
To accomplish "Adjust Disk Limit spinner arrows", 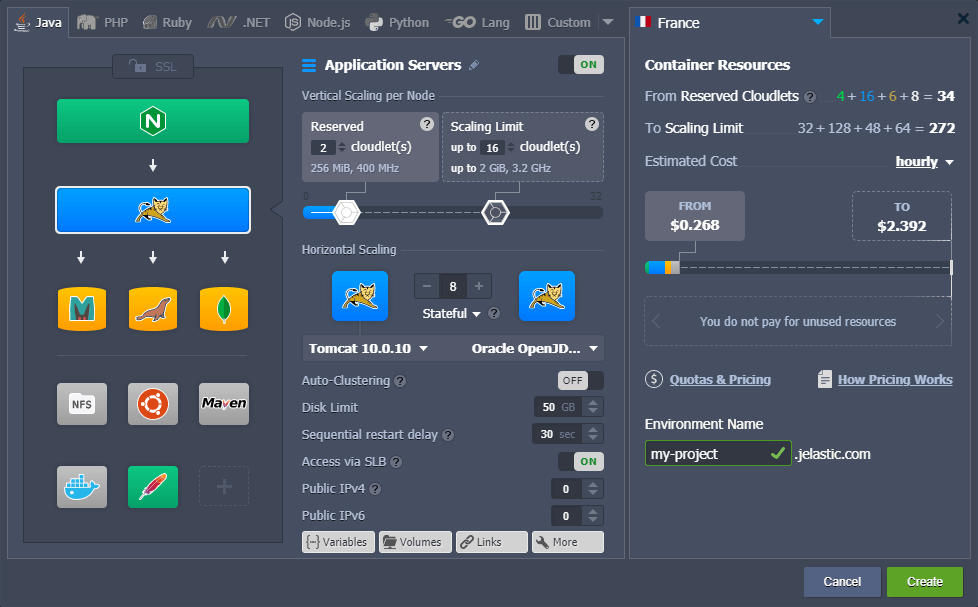I will tap(593, 407).
